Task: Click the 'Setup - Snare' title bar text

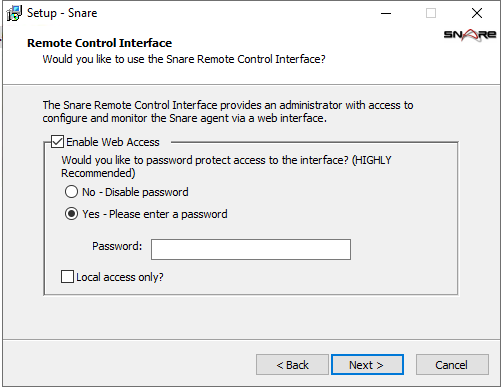Action: point(62,13)
